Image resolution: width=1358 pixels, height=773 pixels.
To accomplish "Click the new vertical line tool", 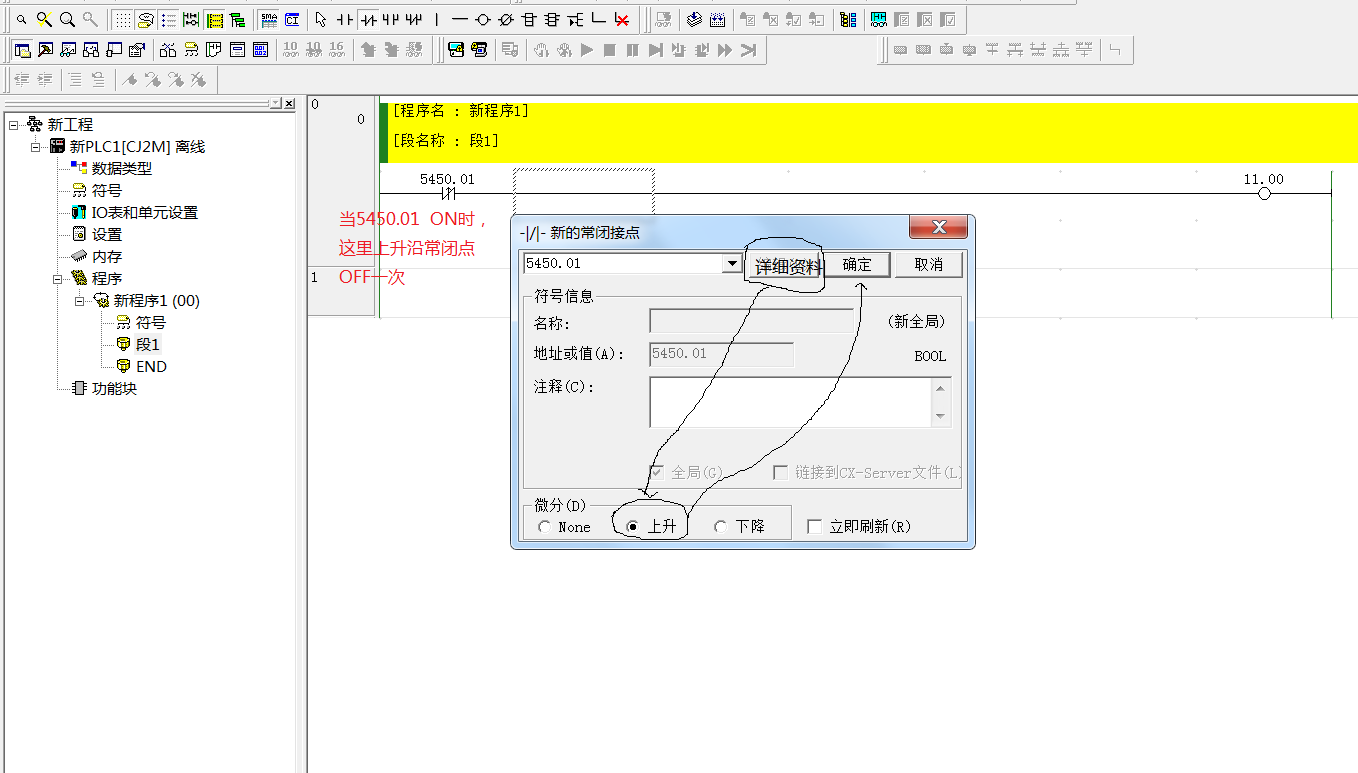I will [437, 19].
